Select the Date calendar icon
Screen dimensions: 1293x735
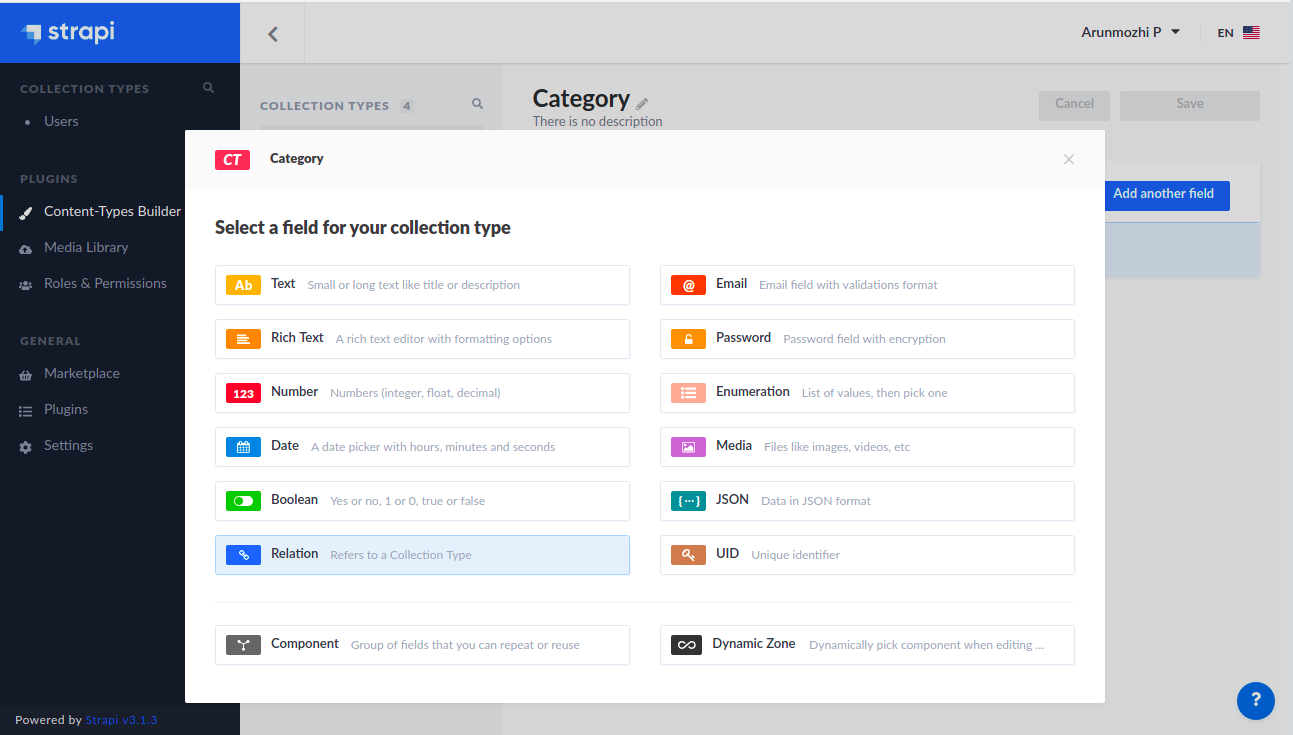(243, 447)
